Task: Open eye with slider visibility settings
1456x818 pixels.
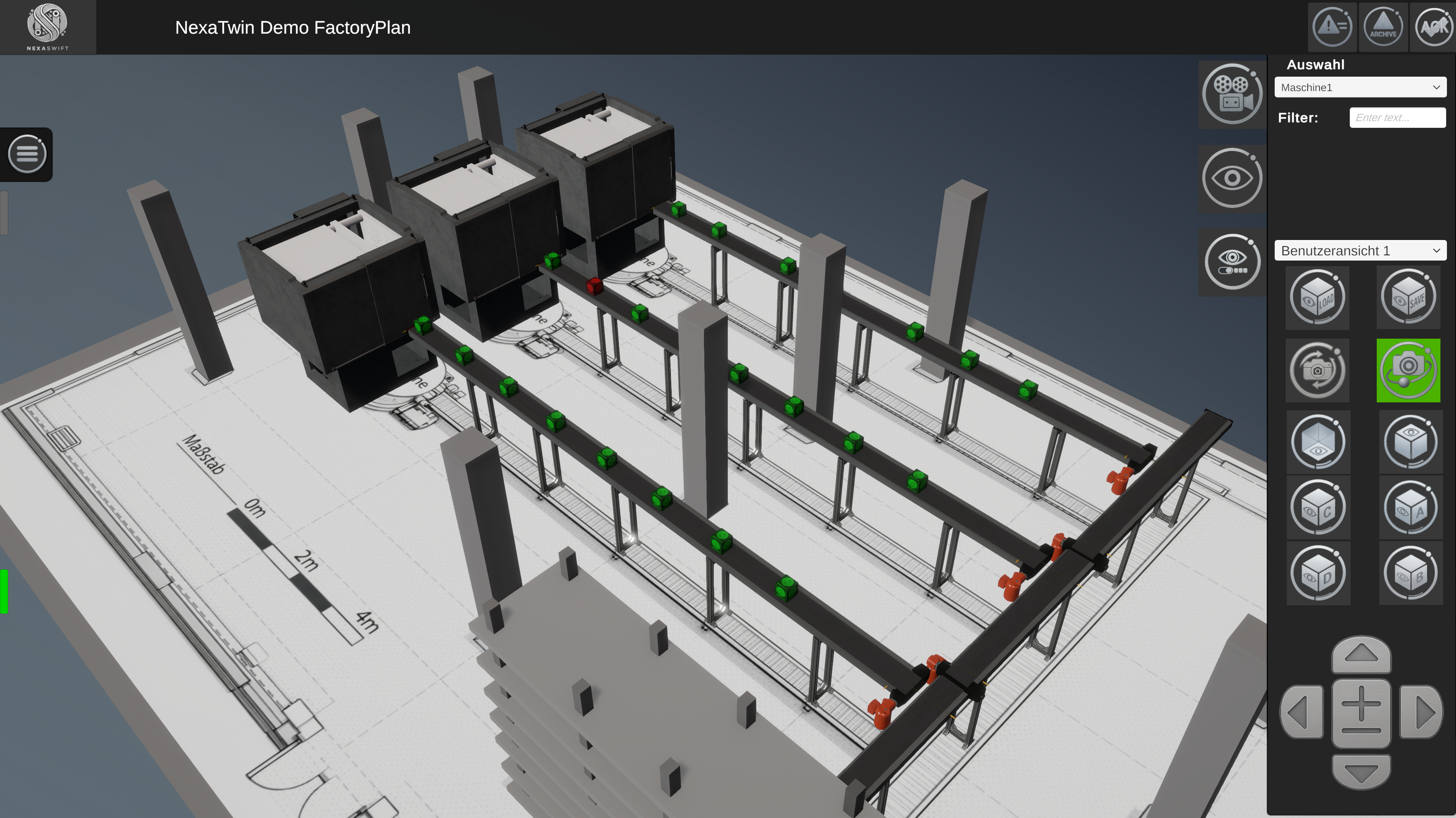Action: pos(1232,262)
